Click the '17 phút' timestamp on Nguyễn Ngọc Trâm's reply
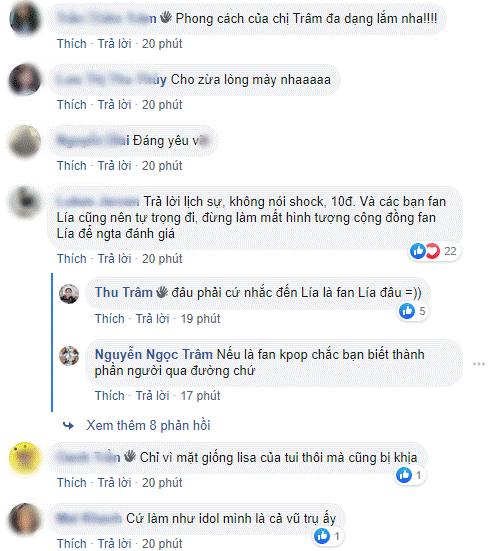493x551 pixels. pyautogui.click(x=200, y=396)
